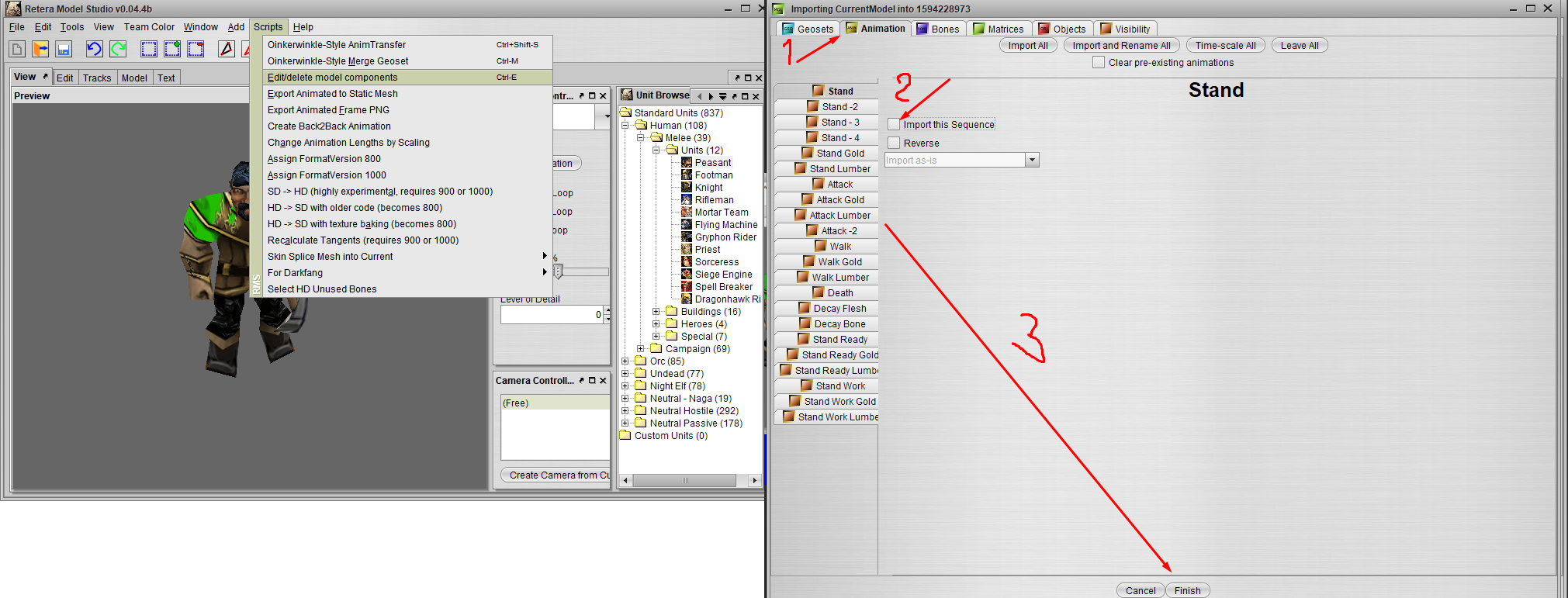
Task: Click the Time-scale All button
Action: [1226, 46]
